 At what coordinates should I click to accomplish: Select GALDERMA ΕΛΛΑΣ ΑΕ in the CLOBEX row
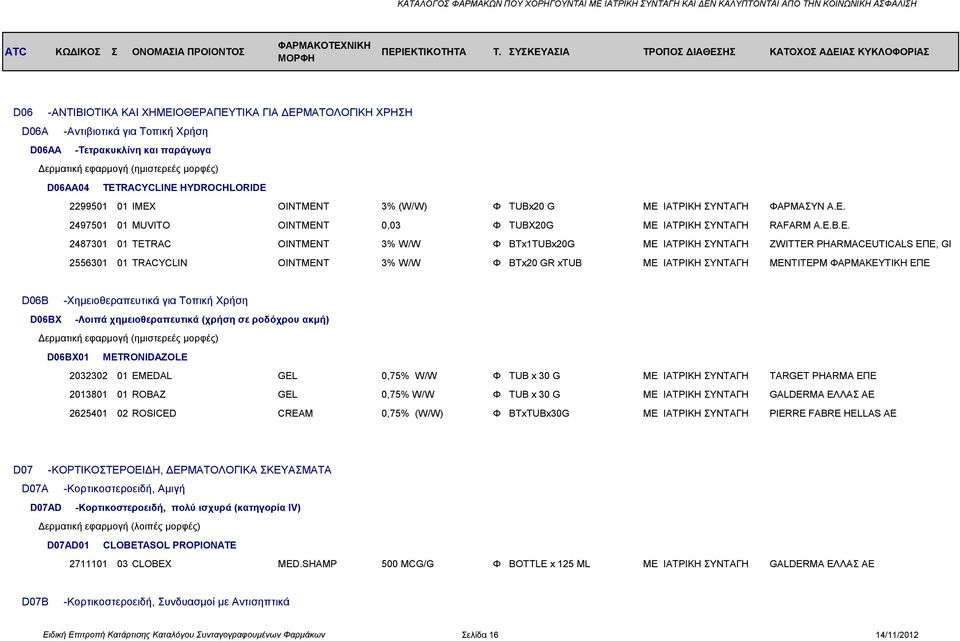pyautogui.click(x=822, y=564)
